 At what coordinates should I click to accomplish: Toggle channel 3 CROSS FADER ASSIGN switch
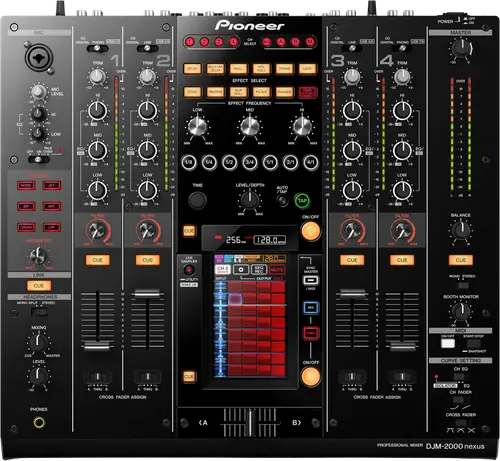coord(352,377)
